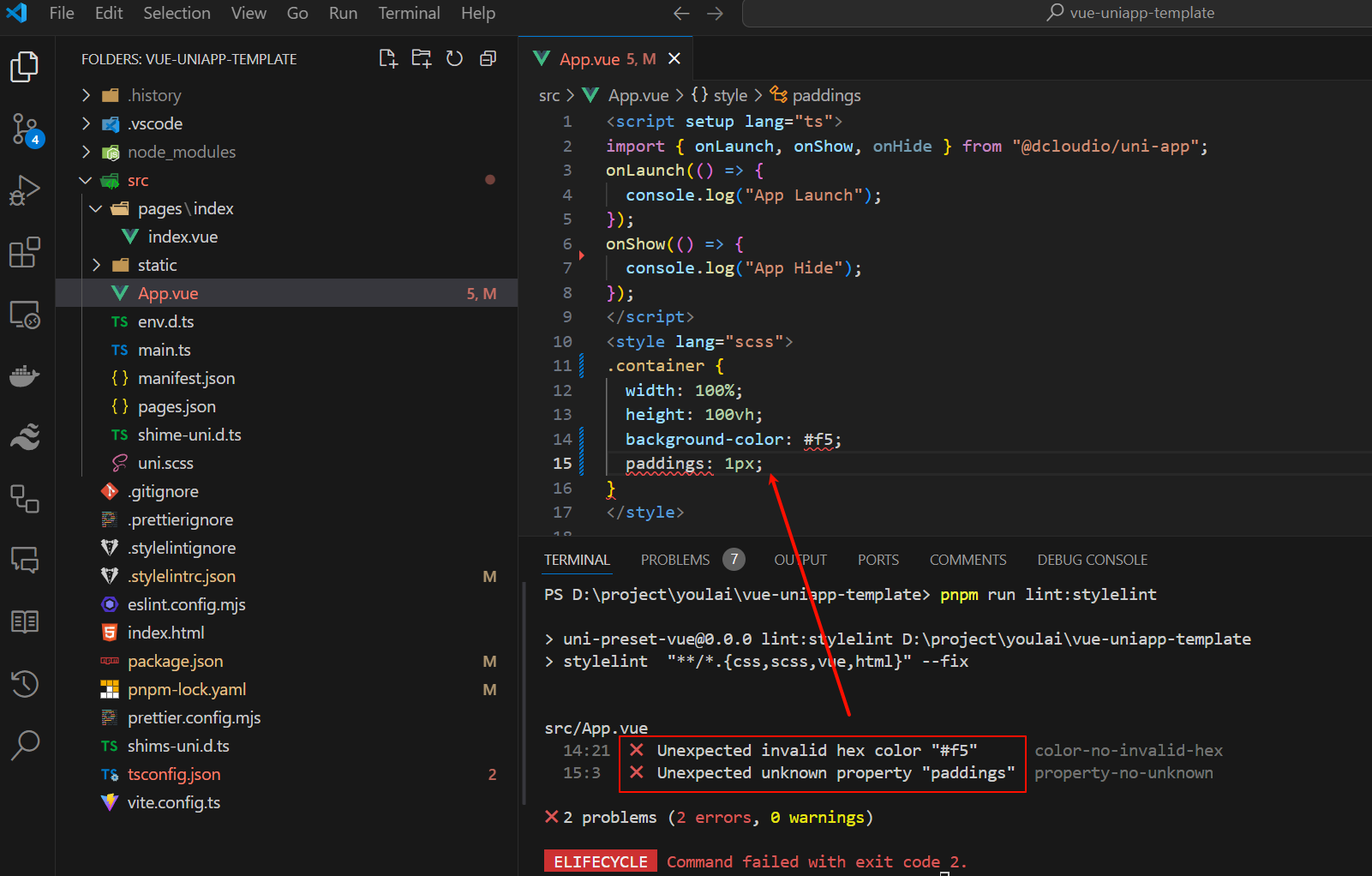Open package.json in the explorer
Image resolution: width=1372 pixels, height=876 pixels.
(175, 661)
